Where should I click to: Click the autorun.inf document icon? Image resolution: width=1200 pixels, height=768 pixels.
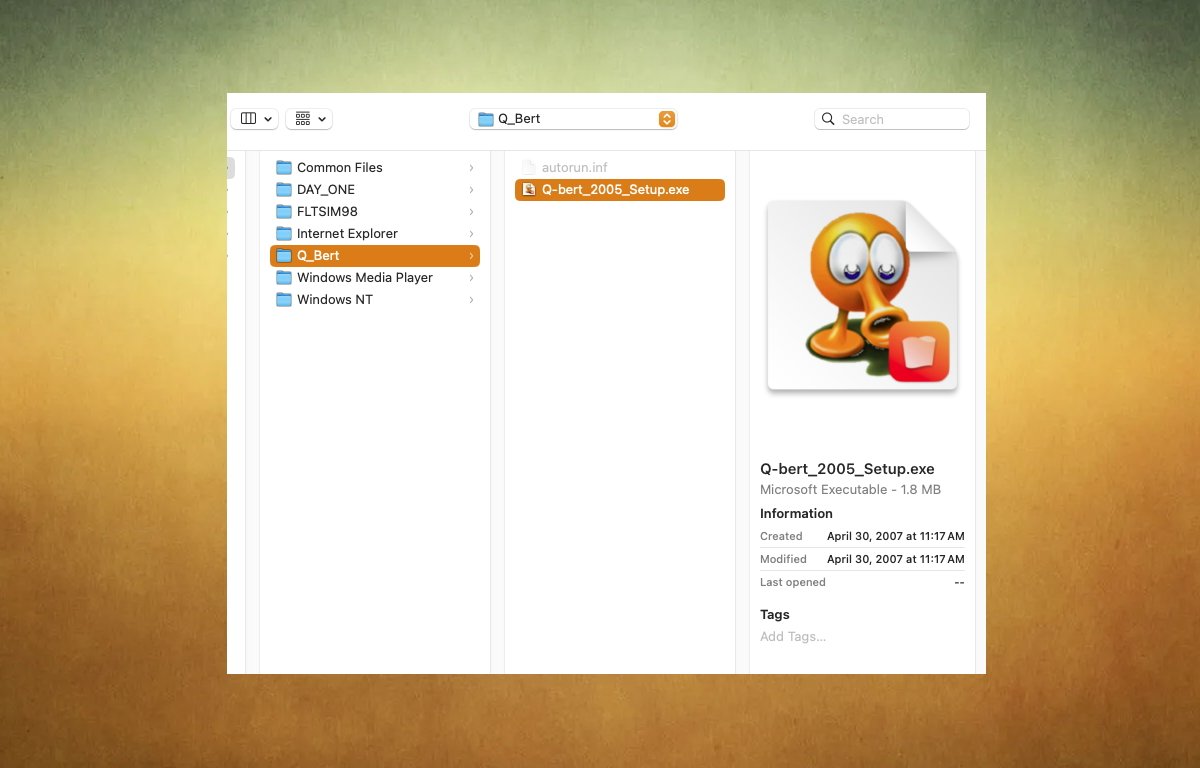pos(529,167)
